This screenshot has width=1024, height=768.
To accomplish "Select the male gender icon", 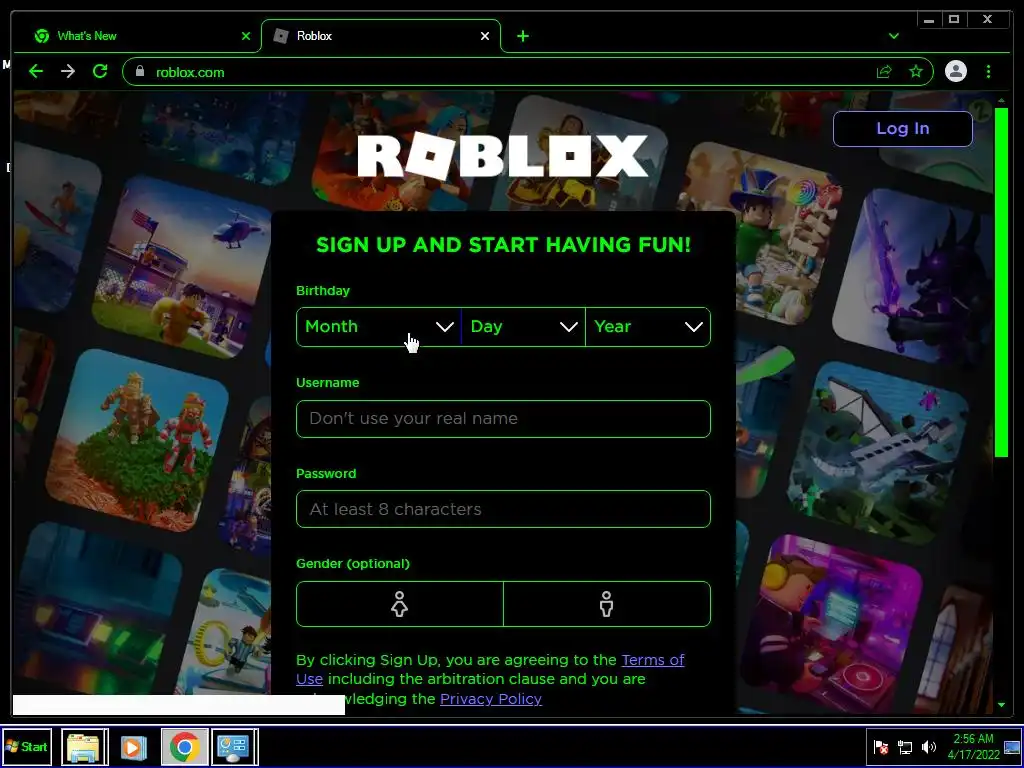I will pos(607,604).
